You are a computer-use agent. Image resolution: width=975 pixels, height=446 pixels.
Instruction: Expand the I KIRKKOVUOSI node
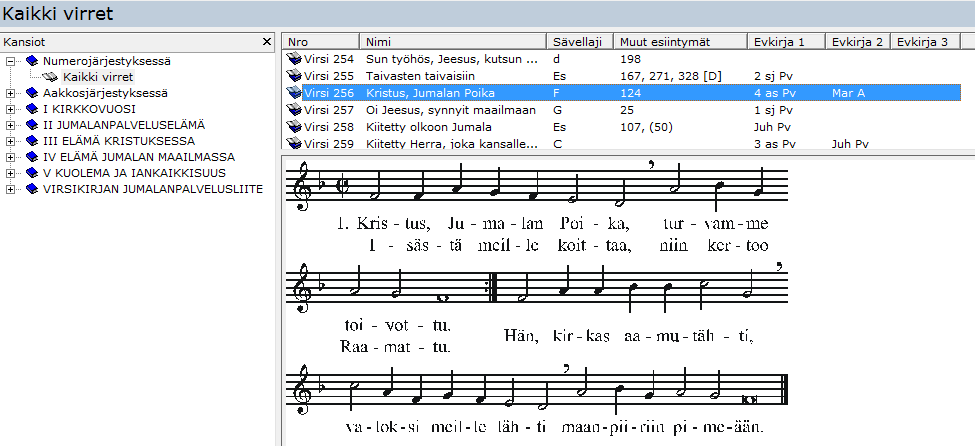point(11,109)
